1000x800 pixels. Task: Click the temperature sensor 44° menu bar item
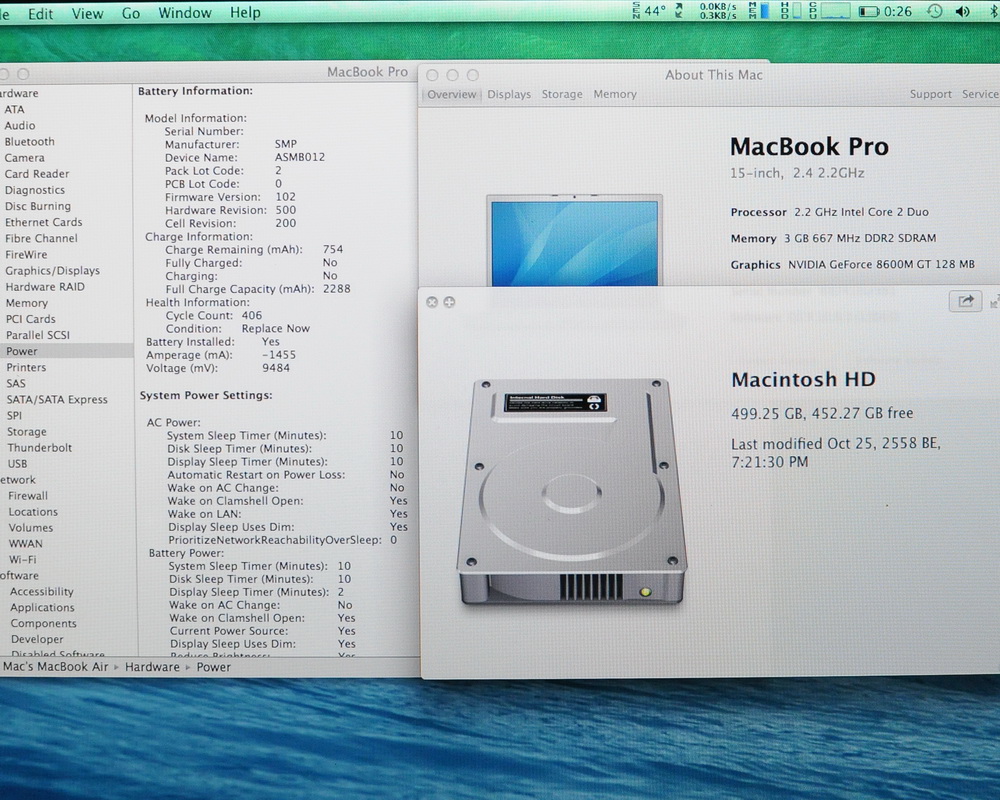649,10
